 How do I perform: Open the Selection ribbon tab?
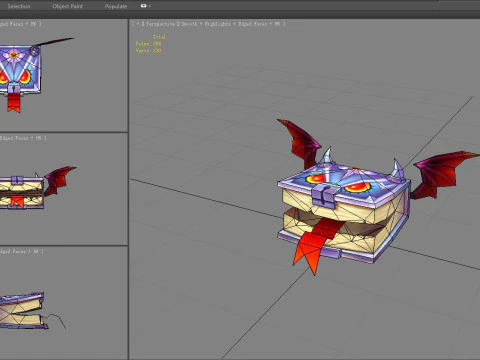click(x=19, y=6)
